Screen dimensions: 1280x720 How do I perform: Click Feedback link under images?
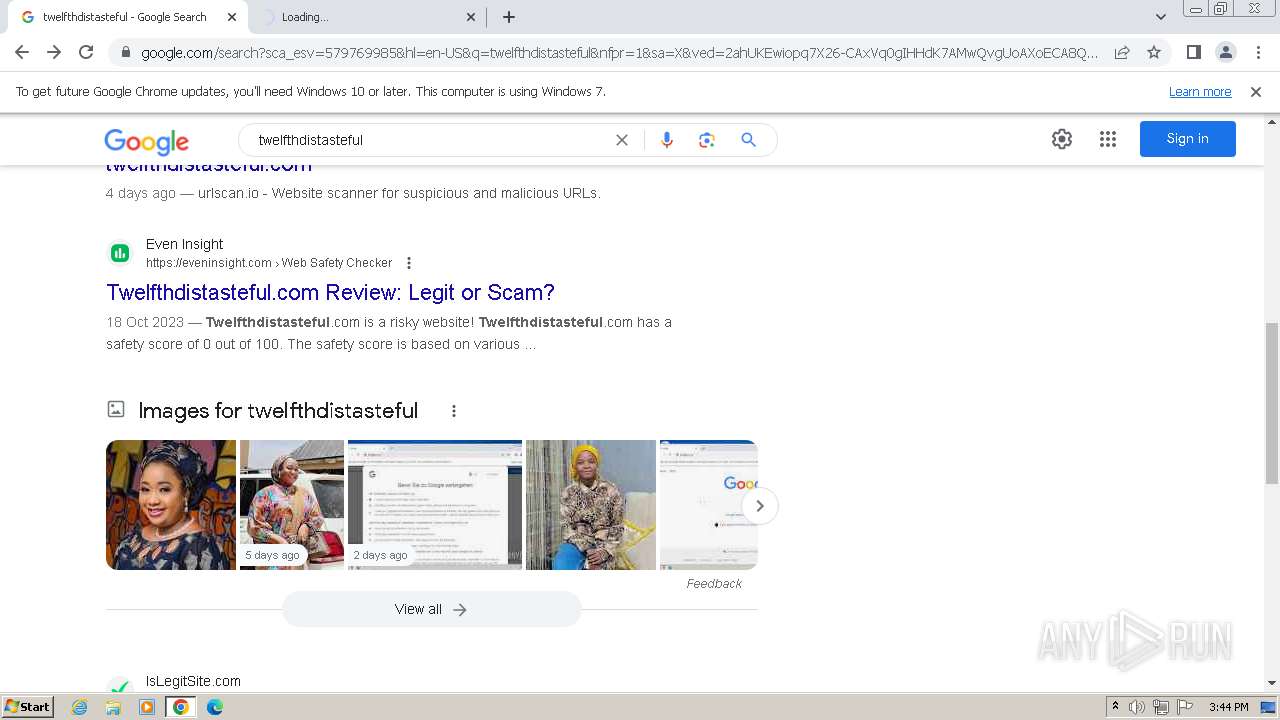point(714,584)
